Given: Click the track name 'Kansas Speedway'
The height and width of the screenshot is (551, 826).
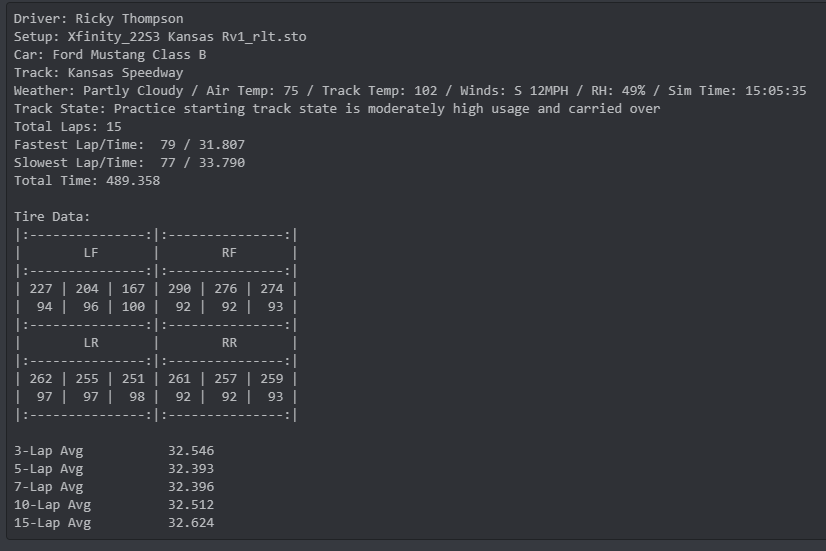Looking at the screenshot, I should coord(125,72).
